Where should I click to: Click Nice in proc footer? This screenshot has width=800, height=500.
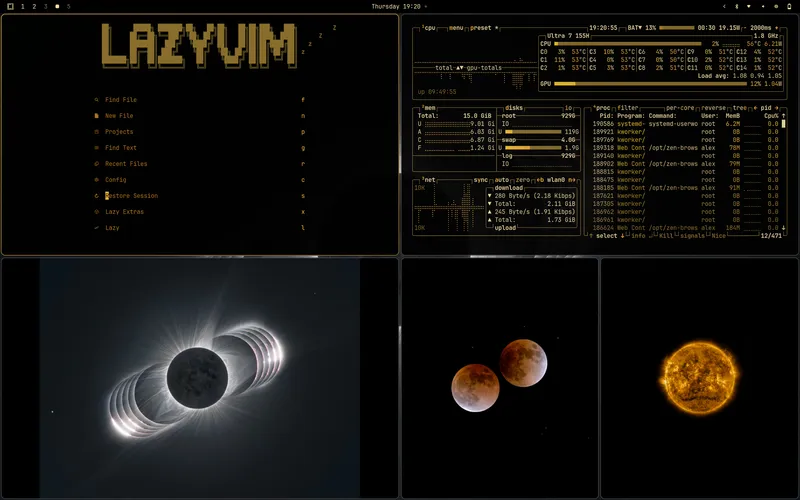(718, 236)
